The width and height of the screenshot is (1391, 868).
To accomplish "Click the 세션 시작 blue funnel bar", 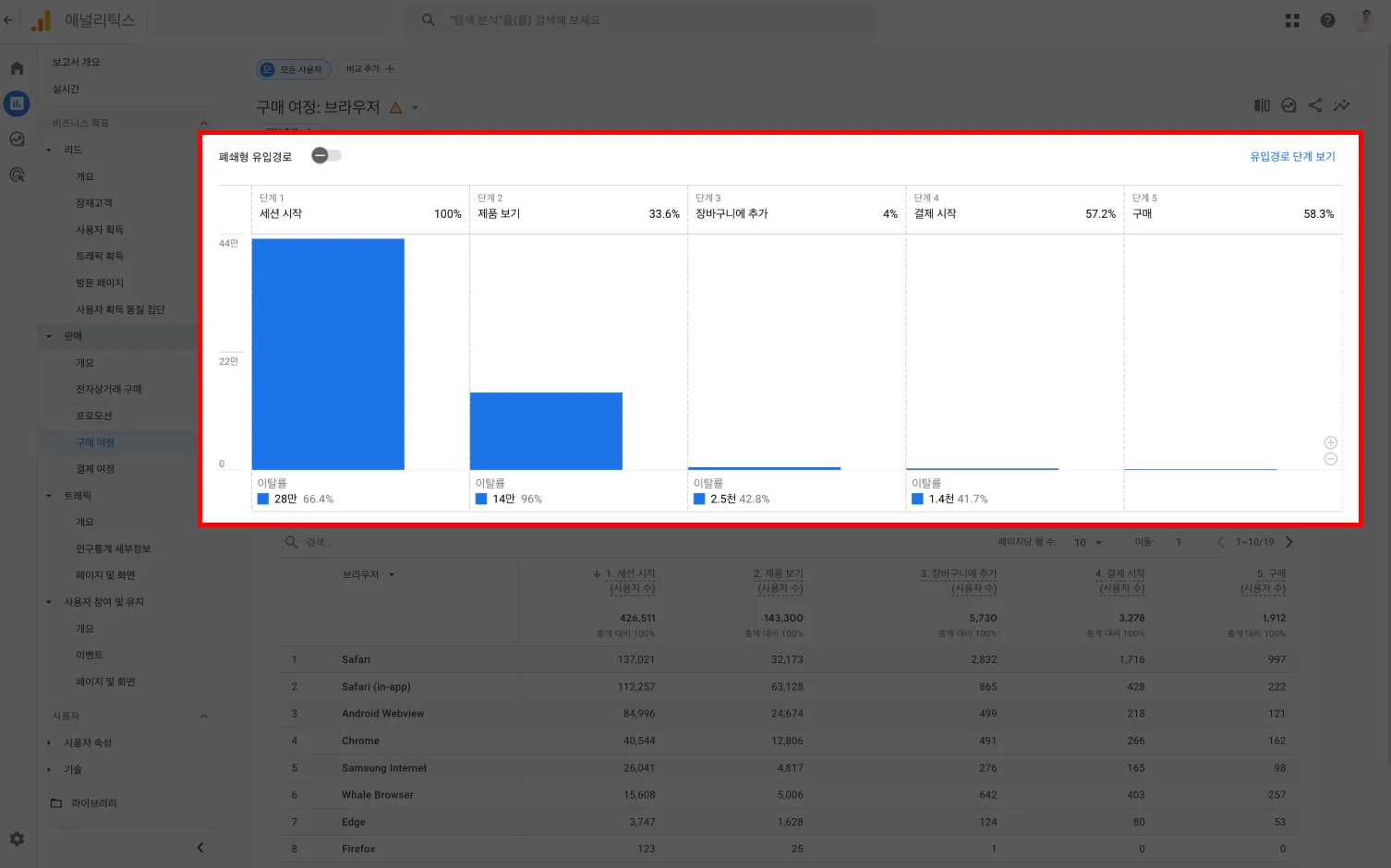I will click(328, 354).
